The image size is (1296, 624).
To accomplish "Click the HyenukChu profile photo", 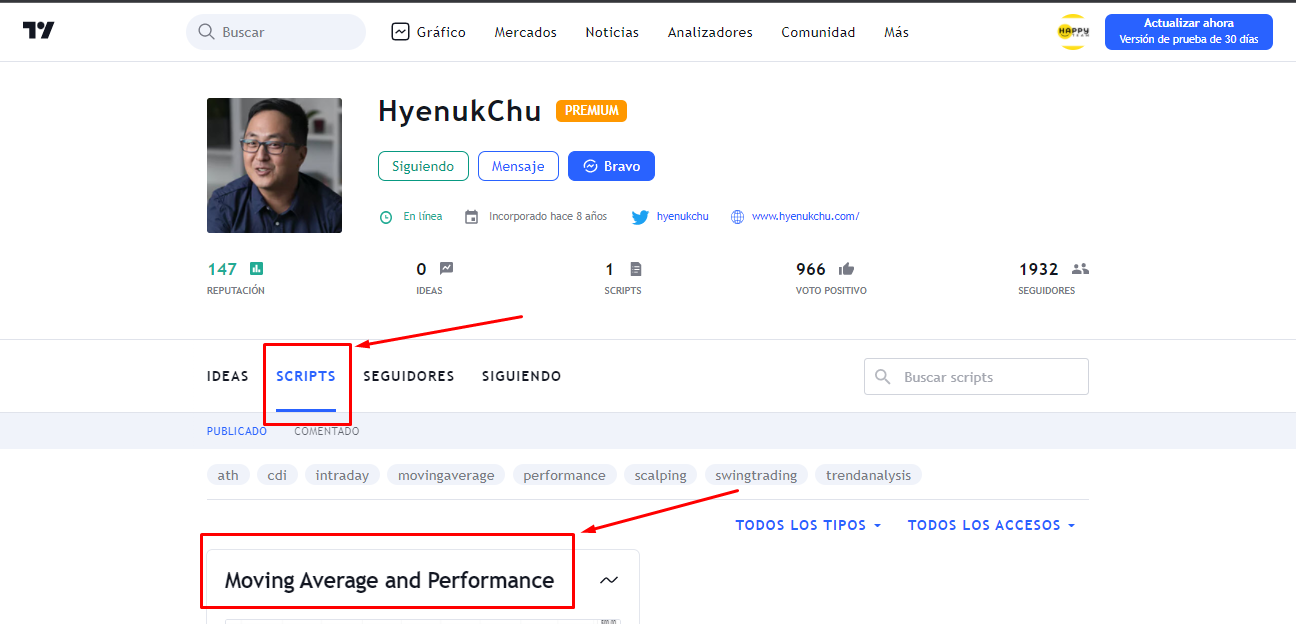I will tap(274, 165).
